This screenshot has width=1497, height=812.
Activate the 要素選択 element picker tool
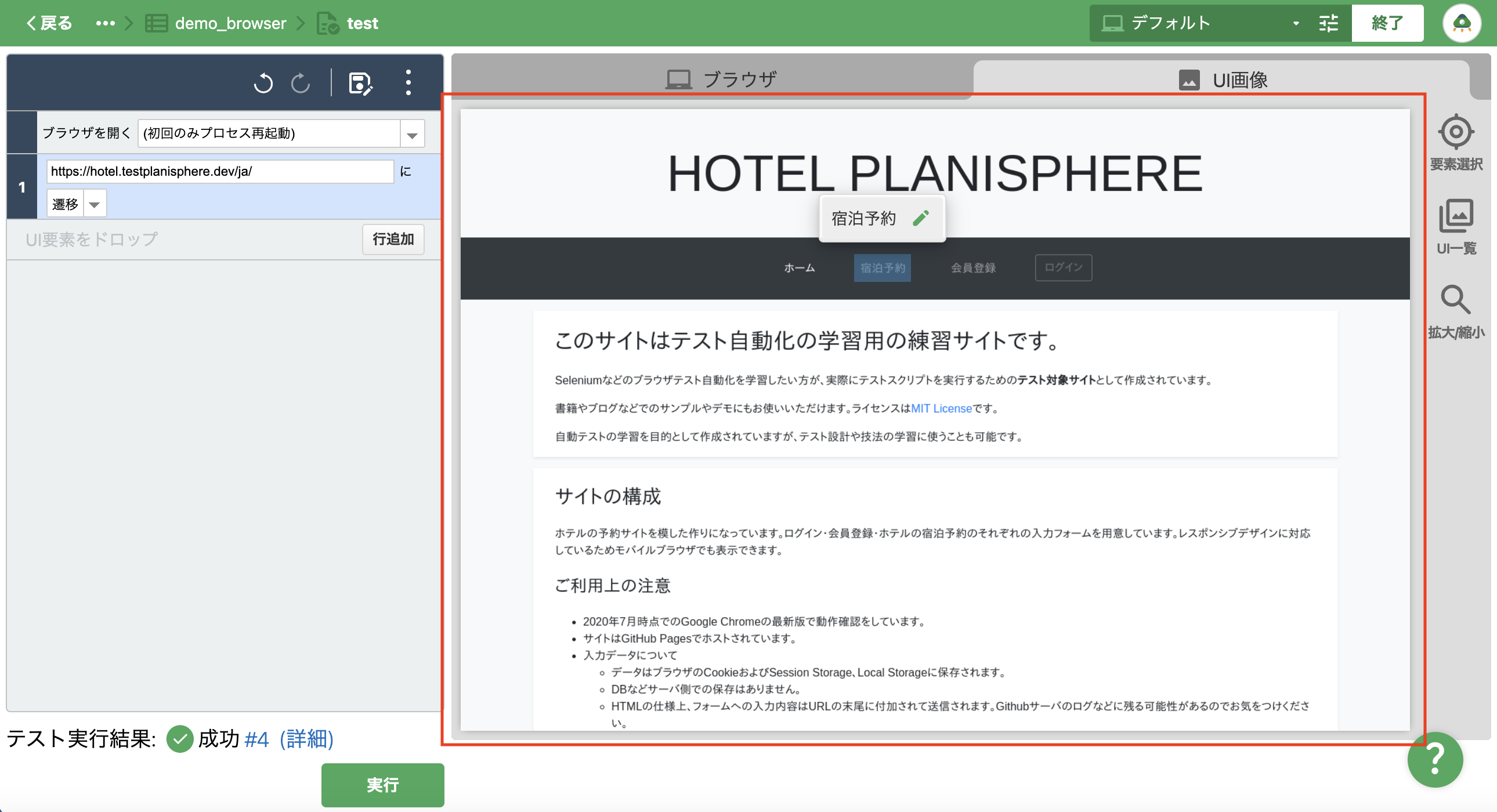1456,133
